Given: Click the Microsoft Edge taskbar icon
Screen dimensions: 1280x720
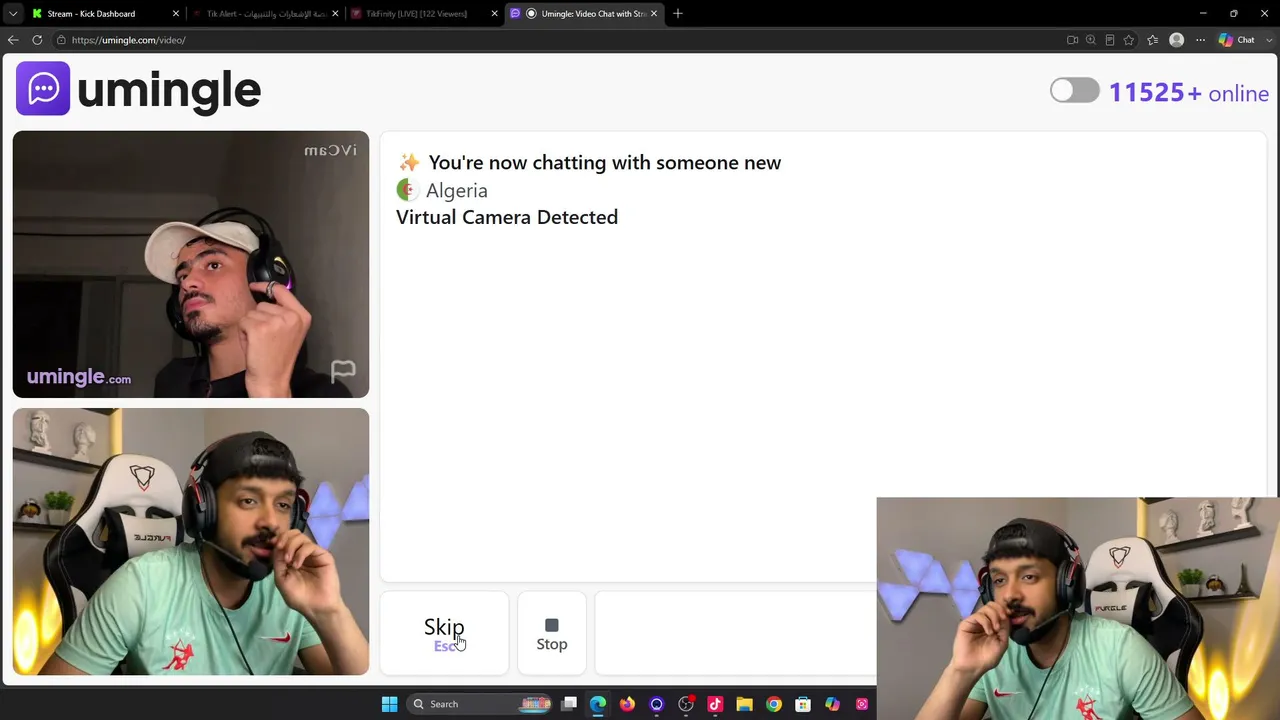Looking at the screenshot, I should [x=598, y=704].
